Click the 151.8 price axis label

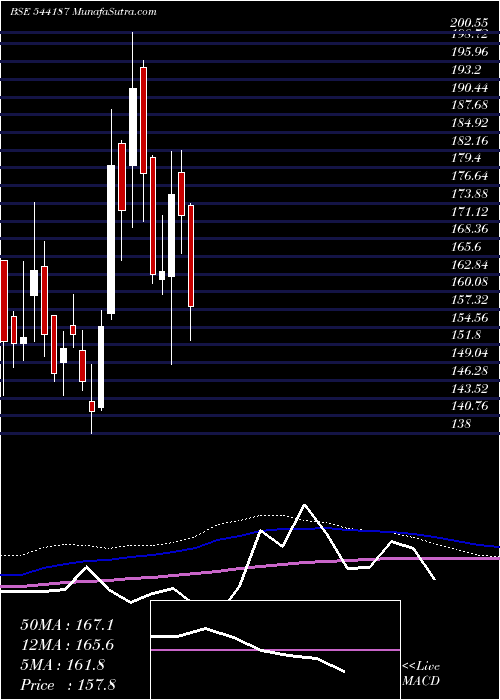point(466,335)
